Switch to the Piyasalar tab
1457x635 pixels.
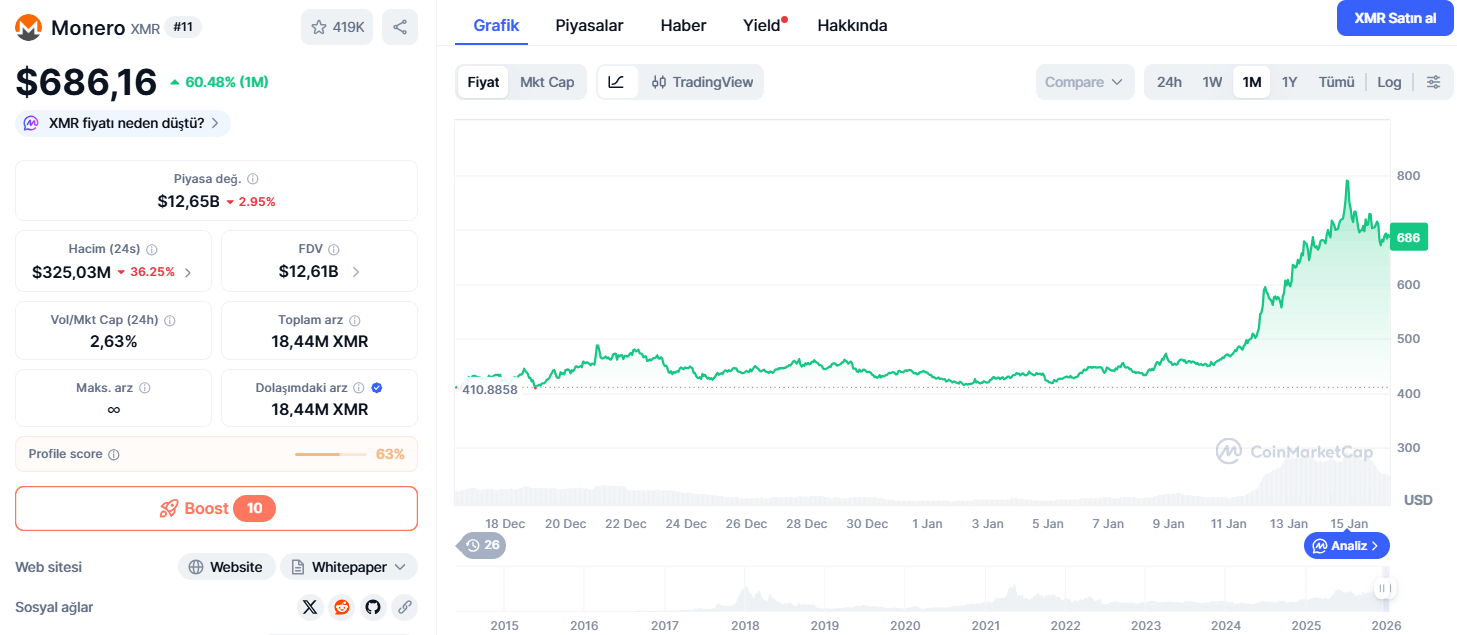pyautogui.click(x=590, y=25)
